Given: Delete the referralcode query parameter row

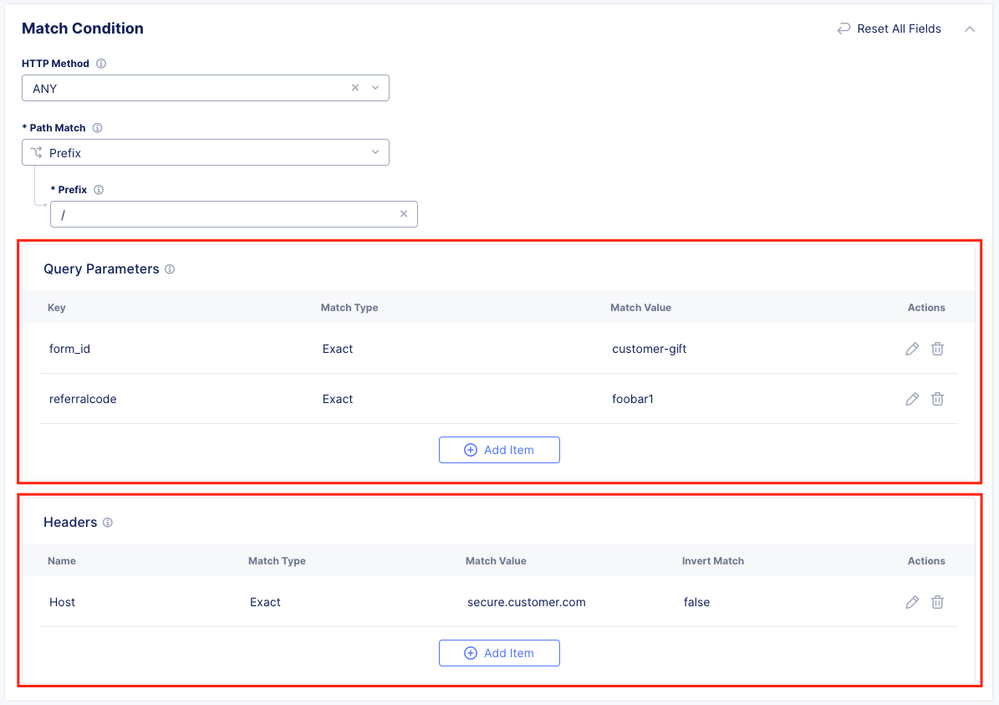Looking at the screenshot, I should (x=937, y=399).
